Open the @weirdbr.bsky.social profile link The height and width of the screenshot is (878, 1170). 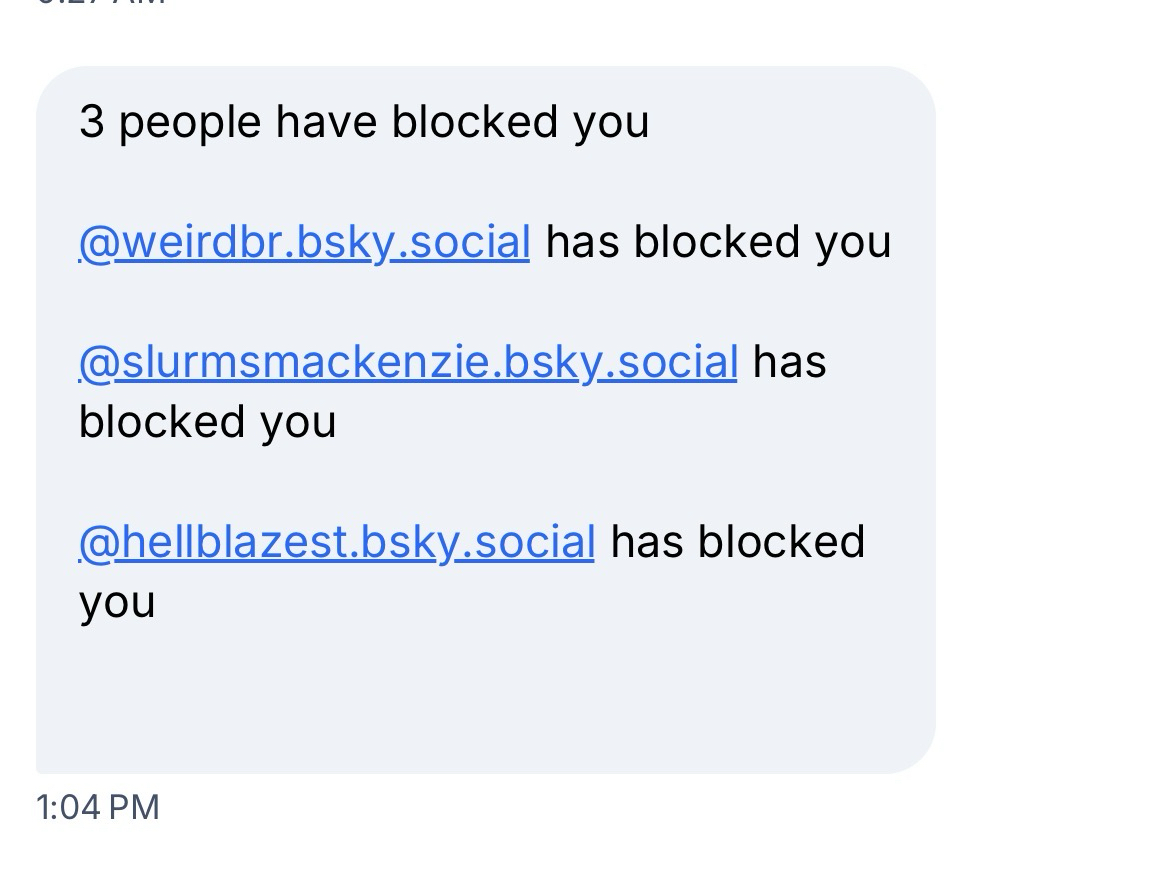coord(304,243)
